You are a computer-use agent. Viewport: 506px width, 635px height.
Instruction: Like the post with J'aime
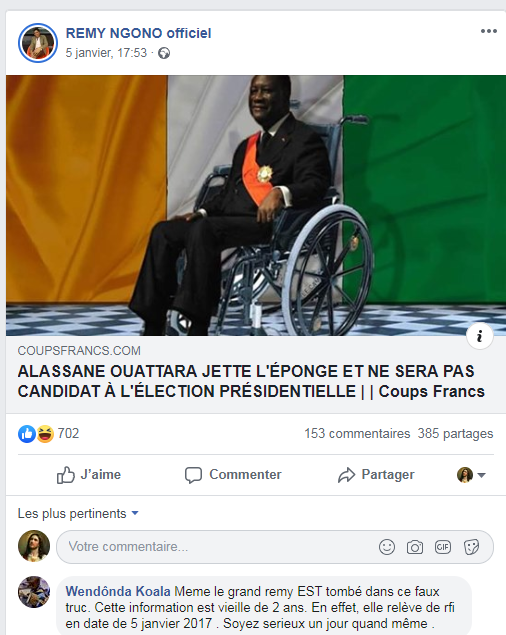coord(89,475)
